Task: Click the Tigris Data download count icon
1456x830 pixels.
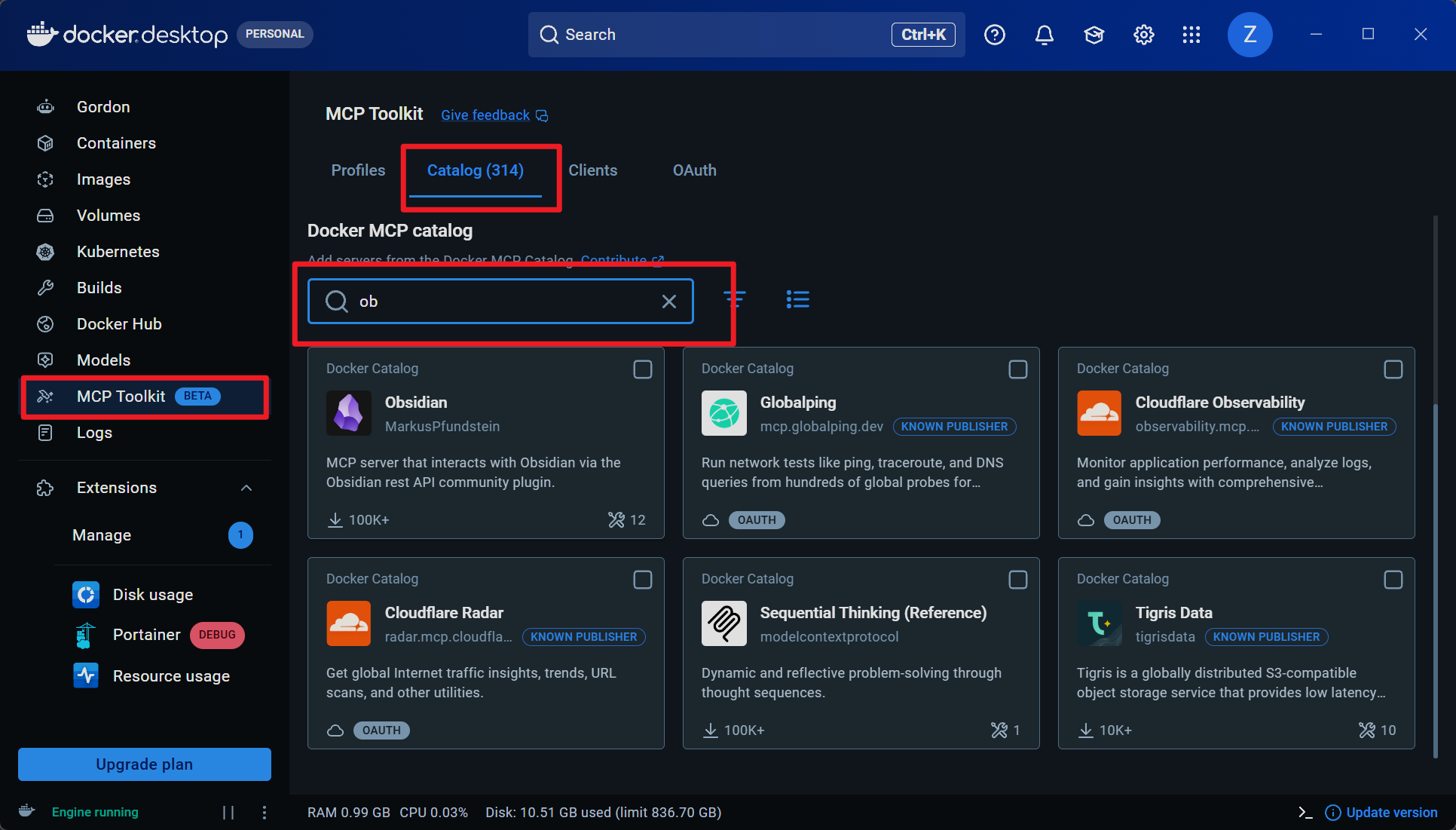Action: (x=1085, y=730)
